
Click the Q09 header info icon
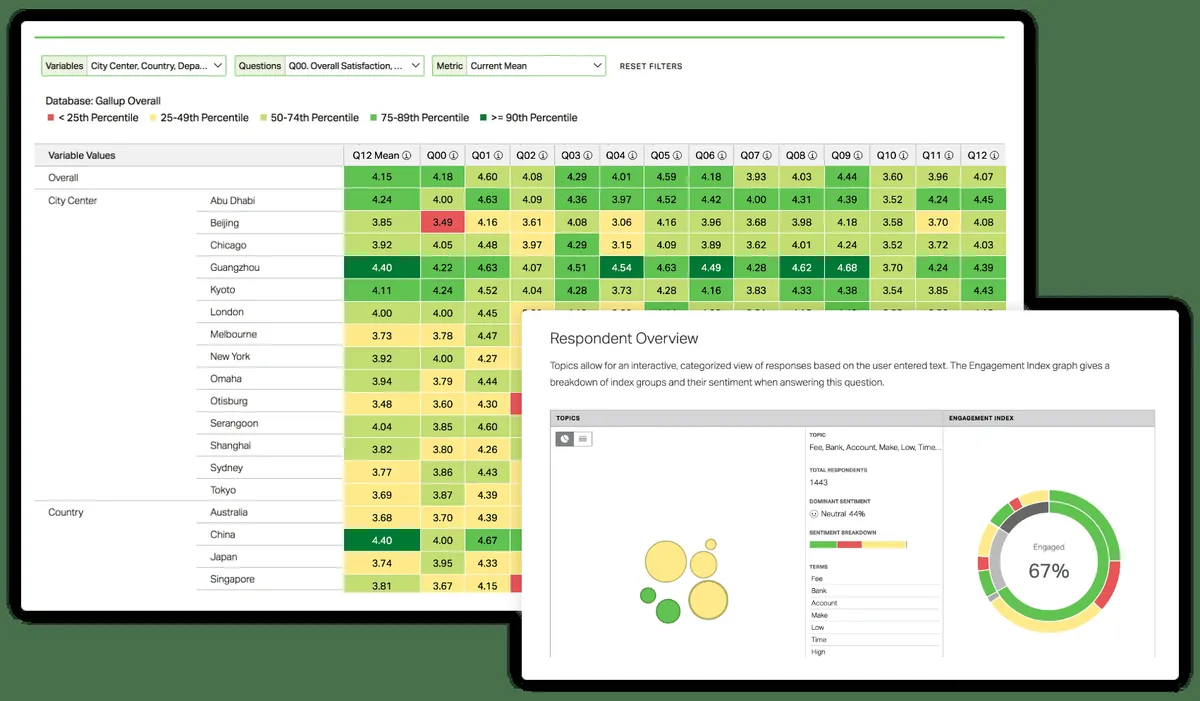(859, 156)
